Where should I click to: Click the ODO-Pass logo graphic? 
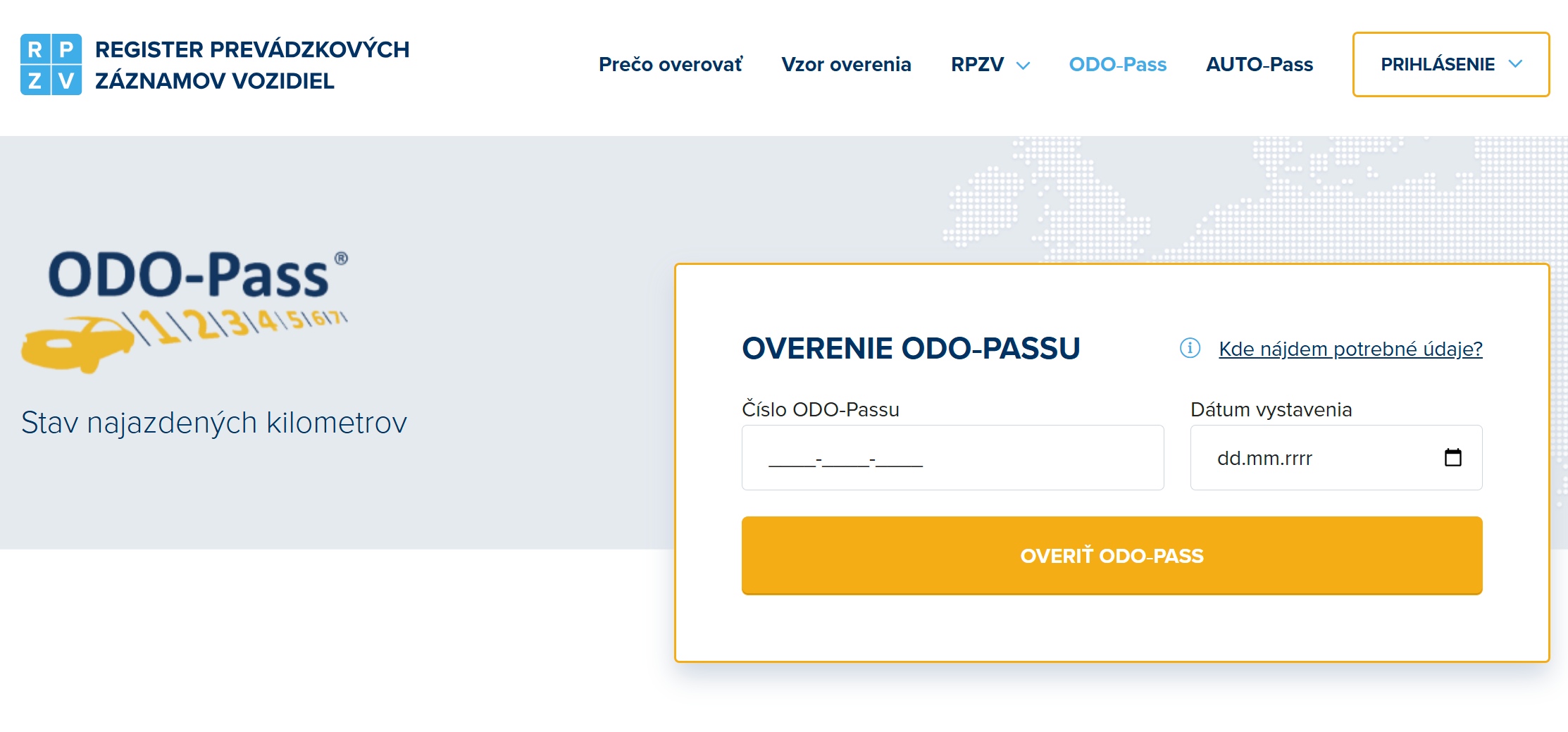coord(185,309)
